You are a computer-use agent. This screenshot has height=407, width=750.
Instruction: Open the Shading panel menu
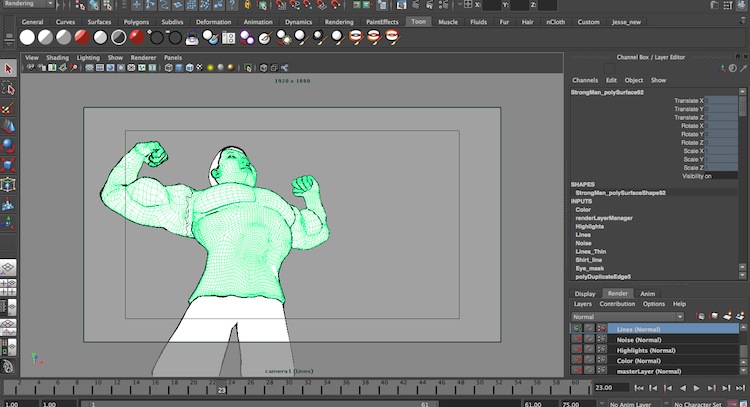[x=57, y=57]
